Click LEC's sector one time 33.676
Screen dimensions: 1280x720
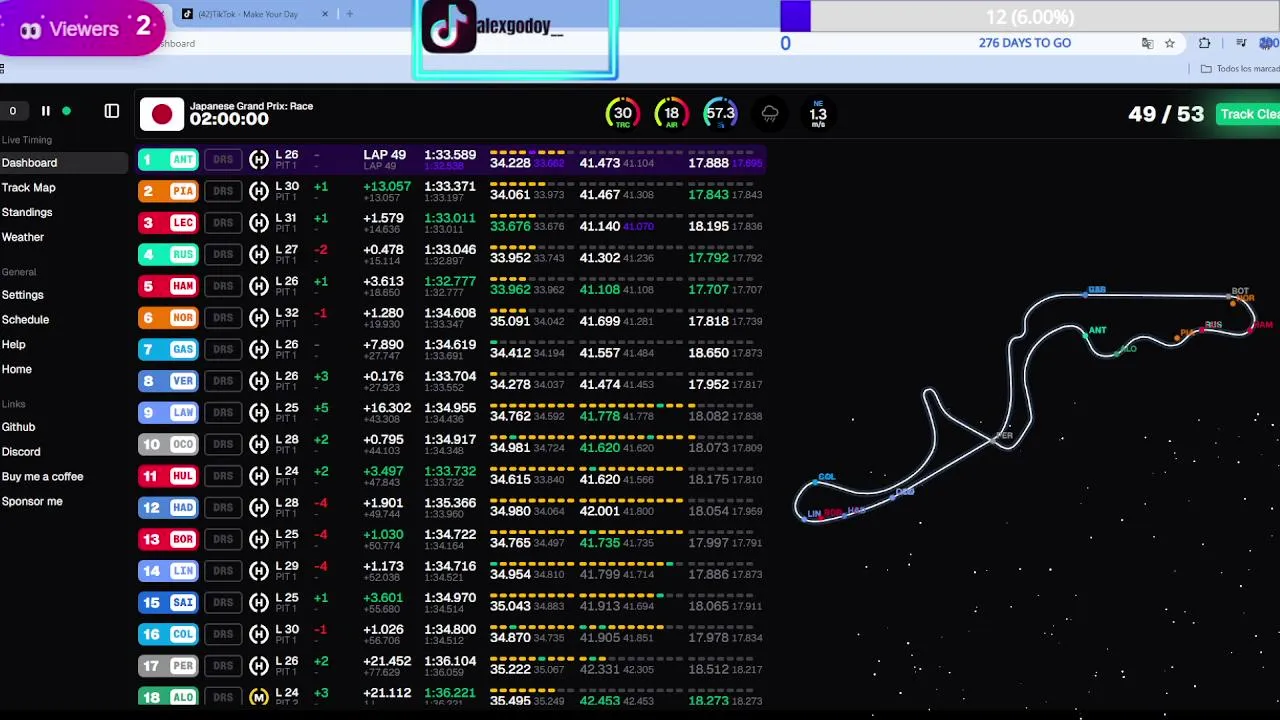pyautogui.click(x=510, y=226)
